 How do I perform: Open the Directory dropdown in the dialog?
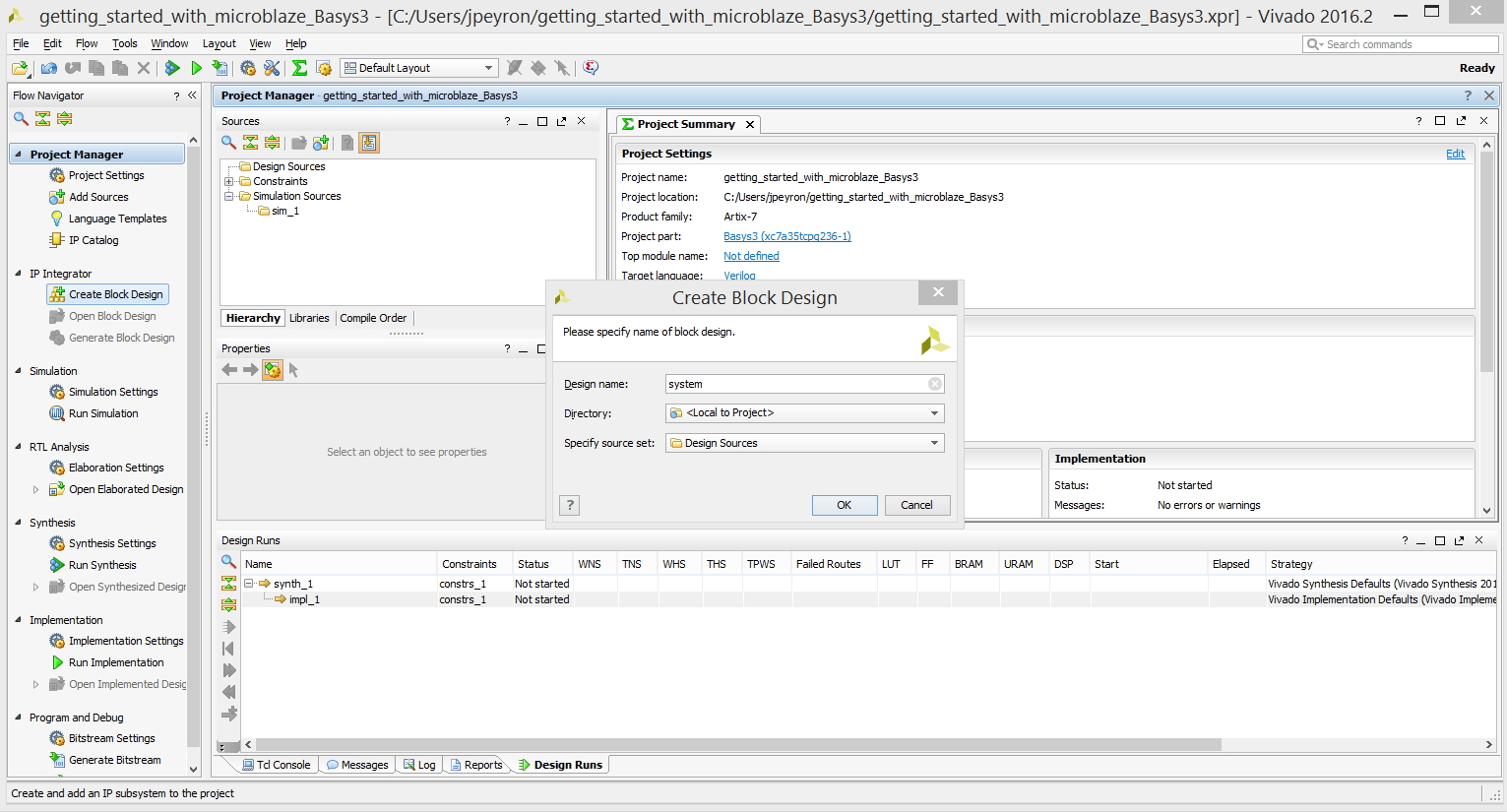tap(805, 413)
